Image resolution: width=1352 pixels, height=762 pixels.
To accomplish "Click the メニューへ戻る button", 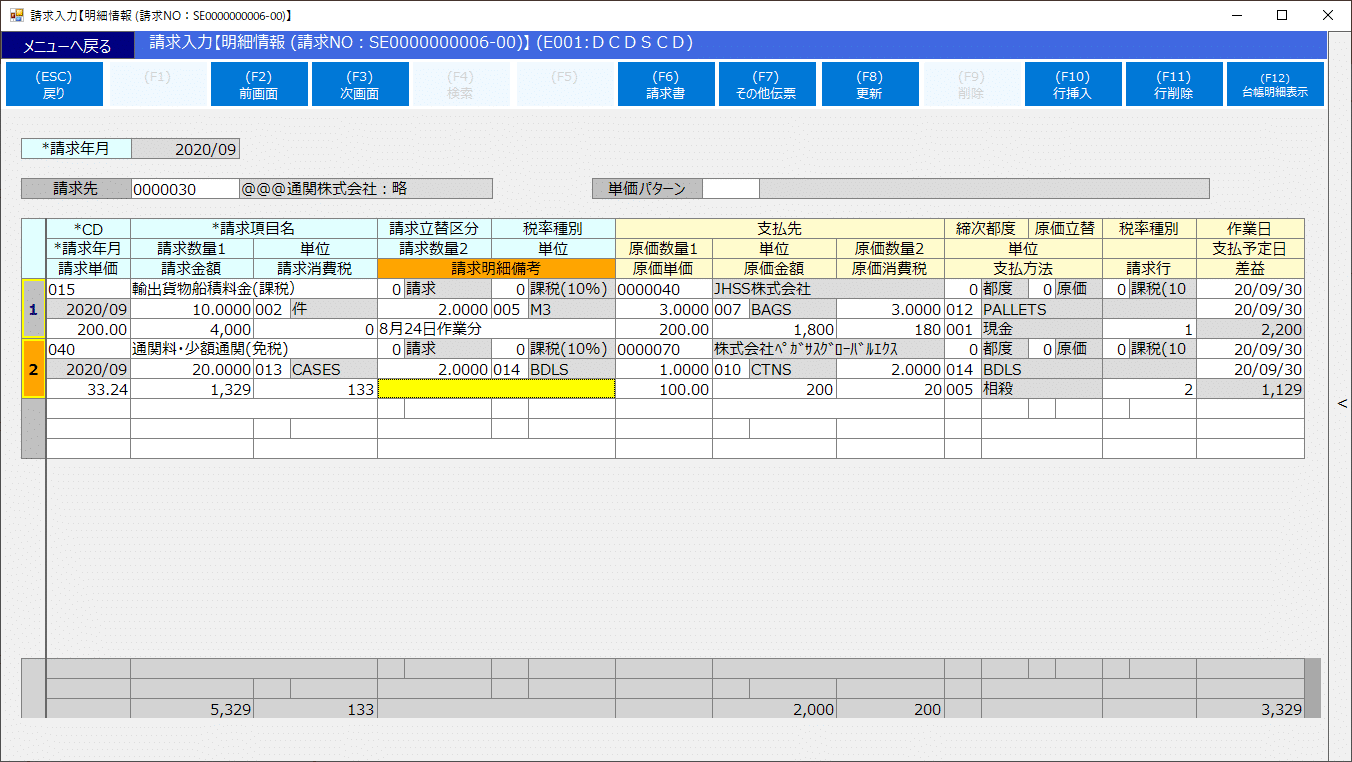I will [x=67, y=46].
